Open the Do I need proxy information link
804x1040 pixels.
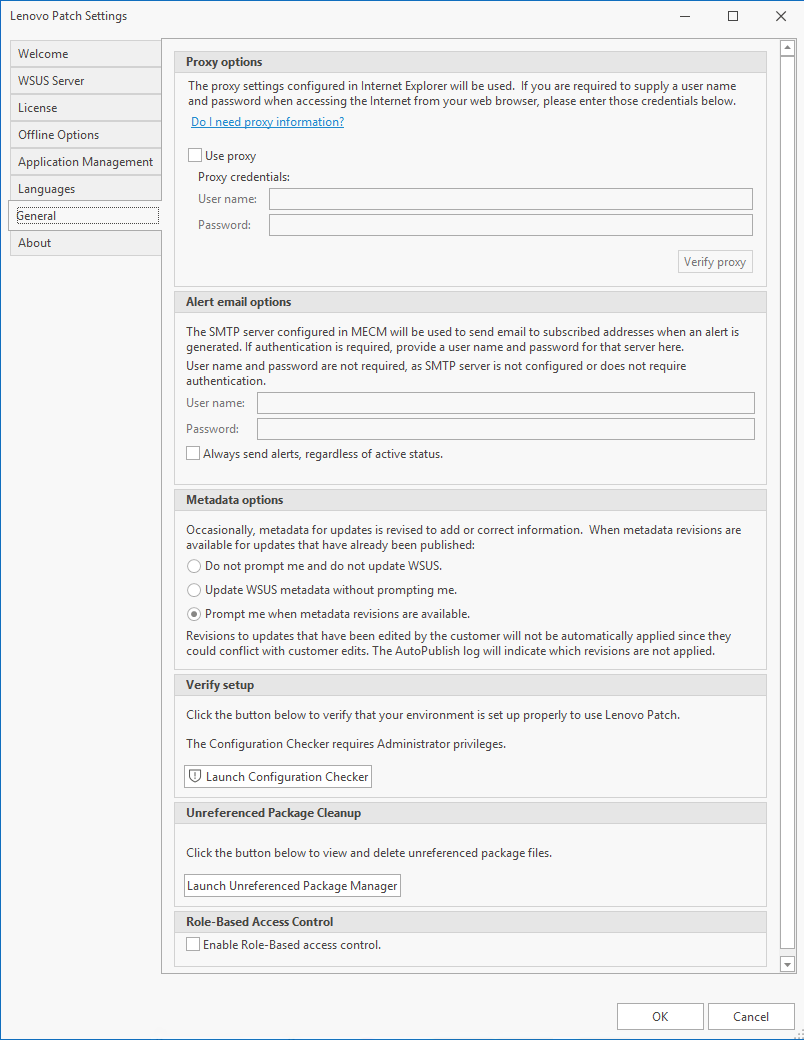coord(267,122)
